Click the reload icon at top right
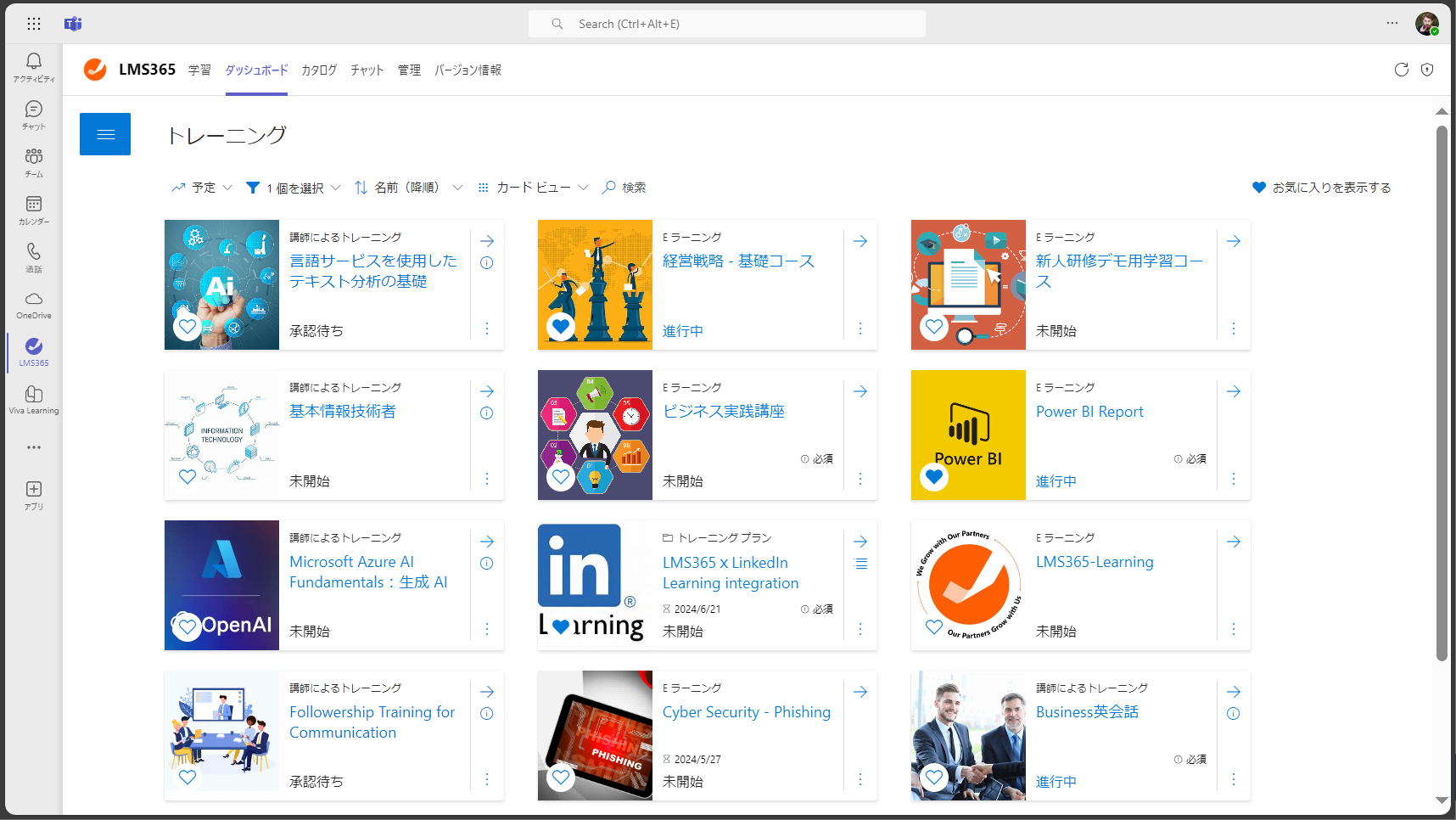Screen dimensions: 1456x820 click(x=1402, y=70)
